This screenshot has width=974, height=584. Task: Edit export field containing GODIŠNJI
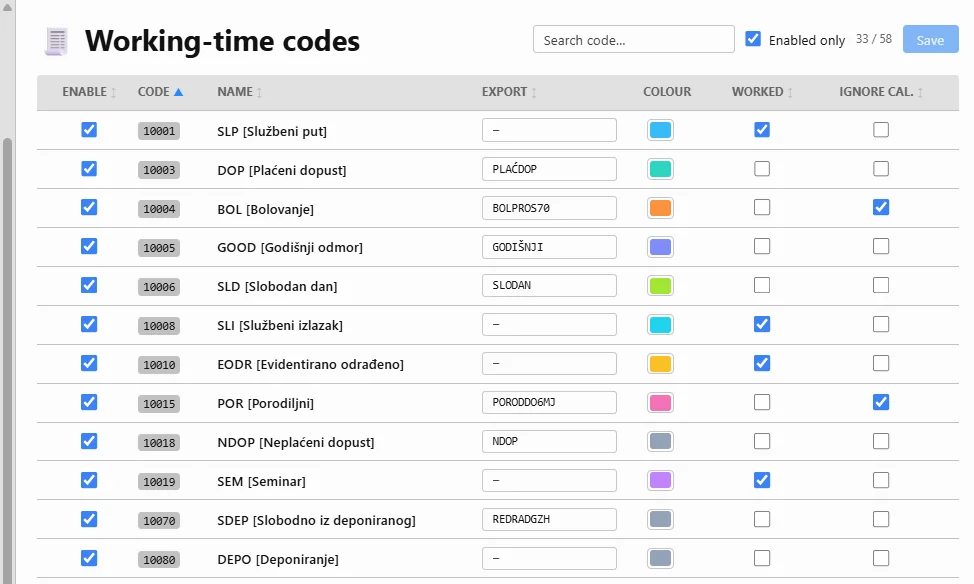point(549,247)
